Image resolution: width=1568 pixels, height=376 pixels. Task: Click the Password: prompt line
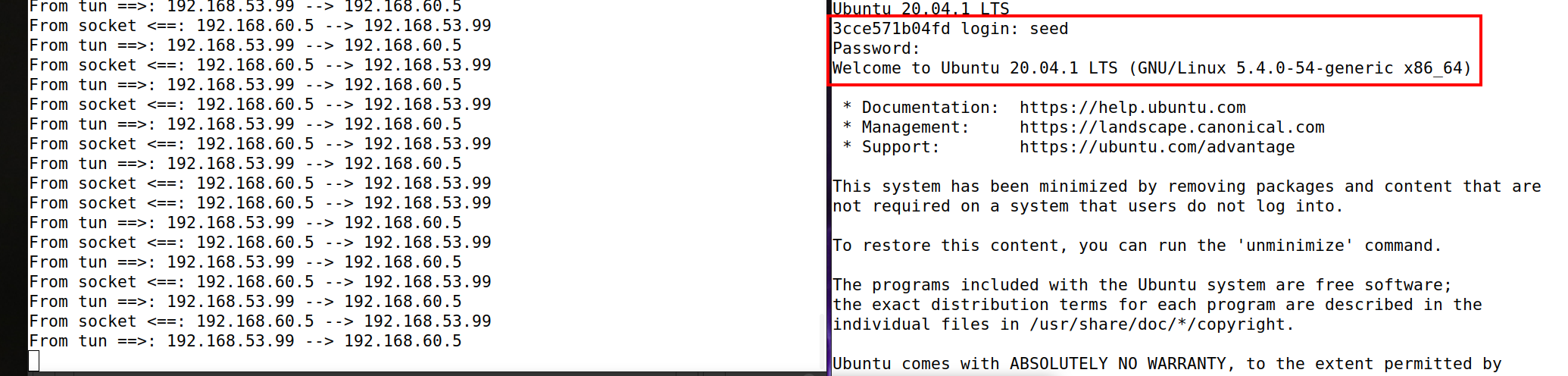[876, 49]
